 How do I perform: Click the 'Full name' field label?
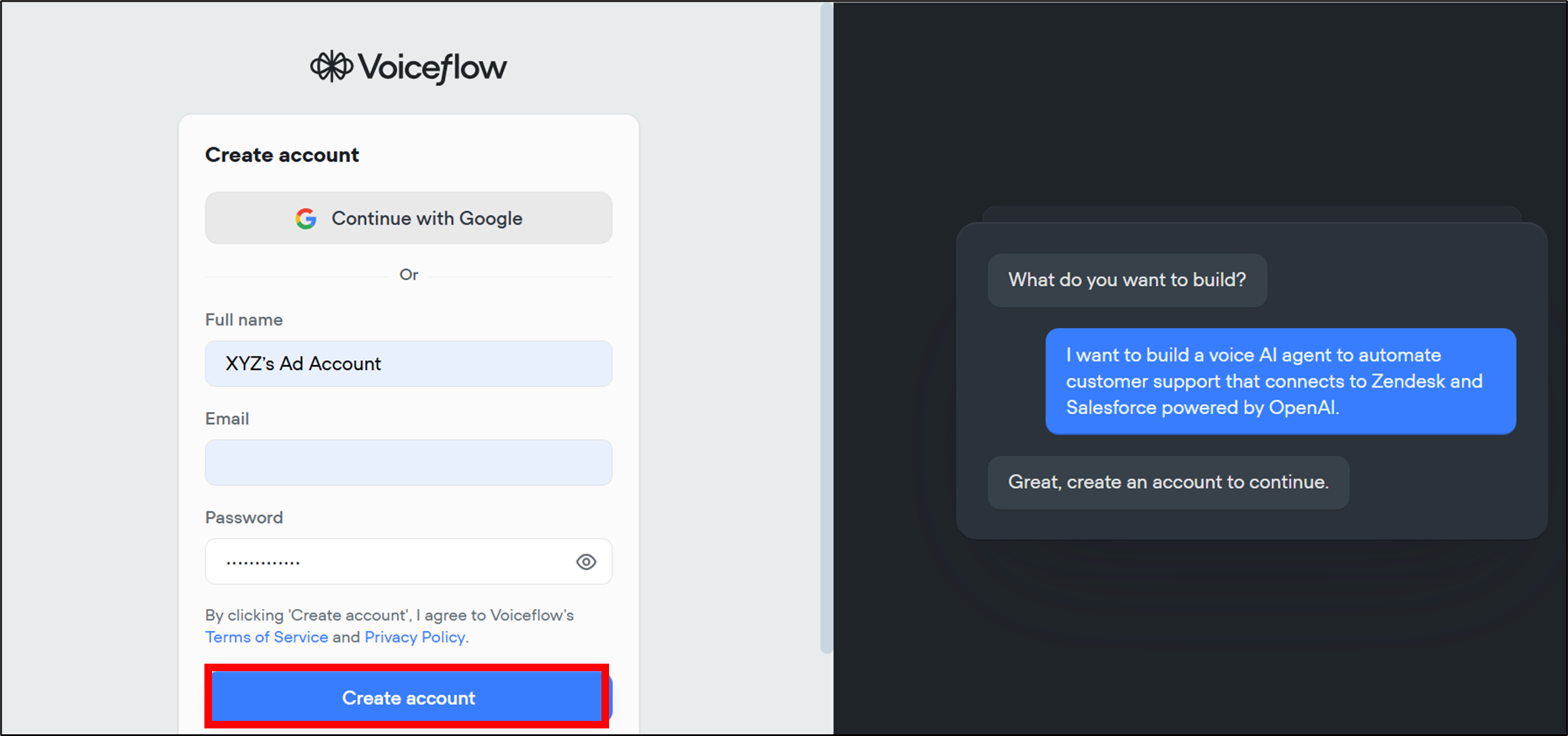[x=244, y=320]
